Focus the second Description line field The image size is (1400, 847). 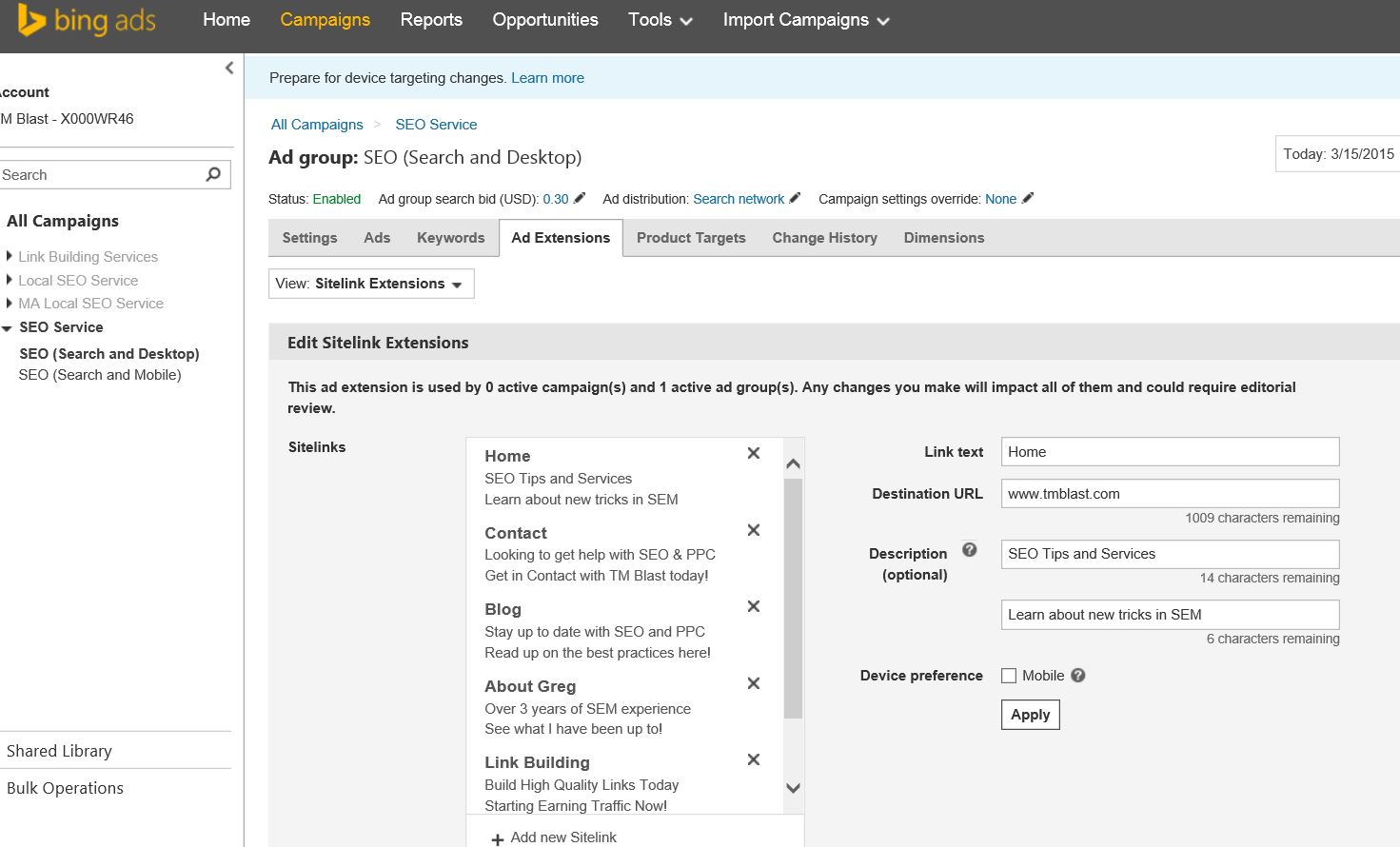(x=1170, y=615)
